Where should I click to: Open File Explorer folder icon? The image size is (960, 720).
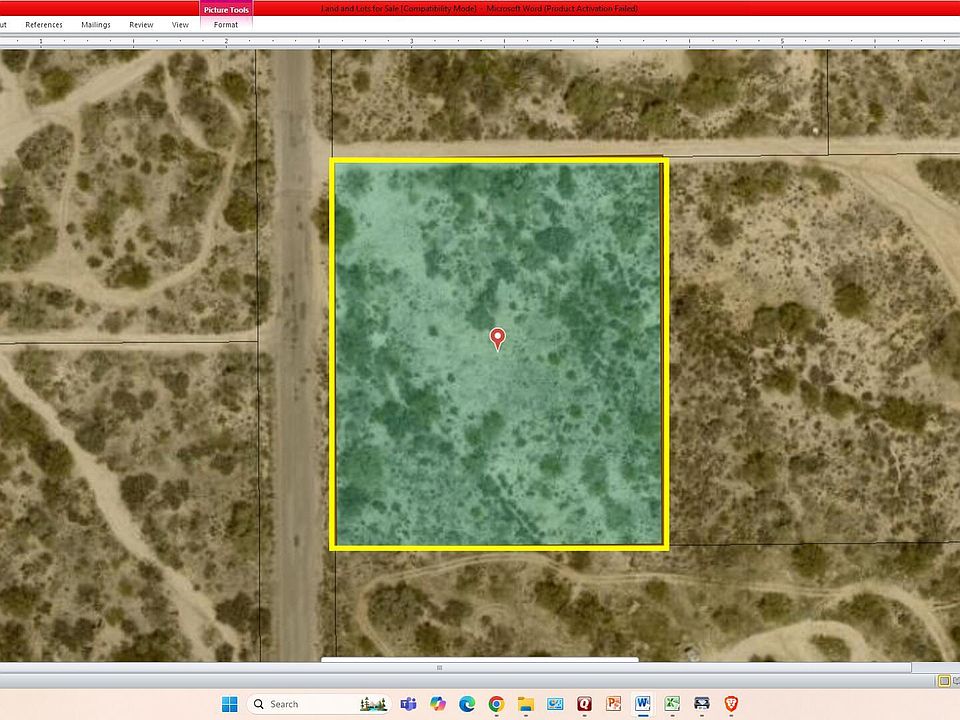tap(525, 704)
